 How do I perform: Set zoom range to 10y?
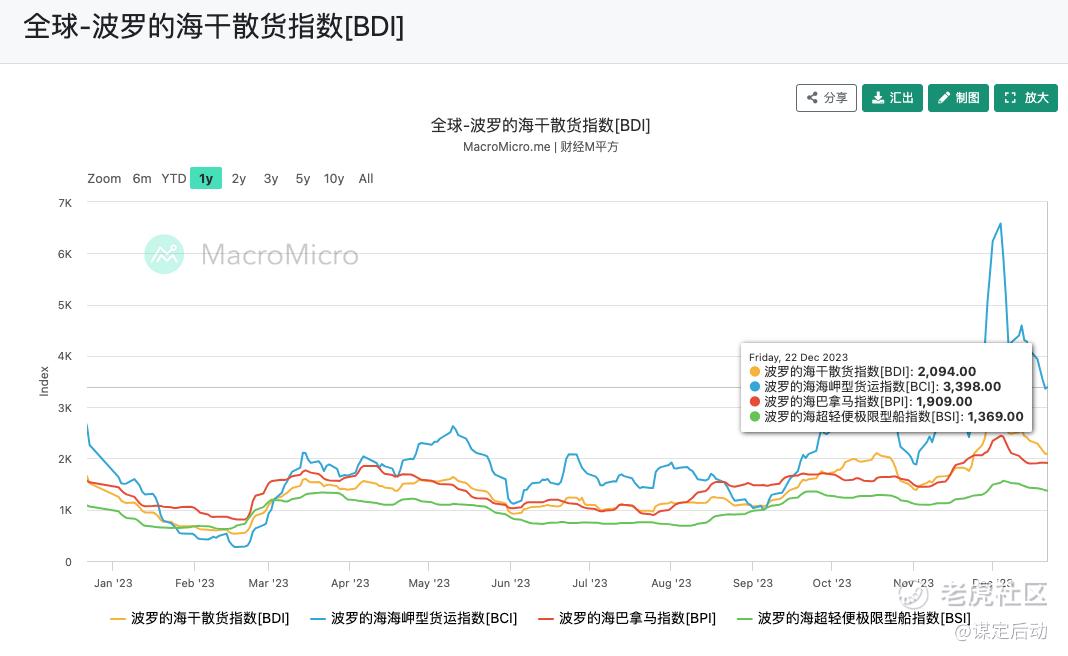point(334,179)
